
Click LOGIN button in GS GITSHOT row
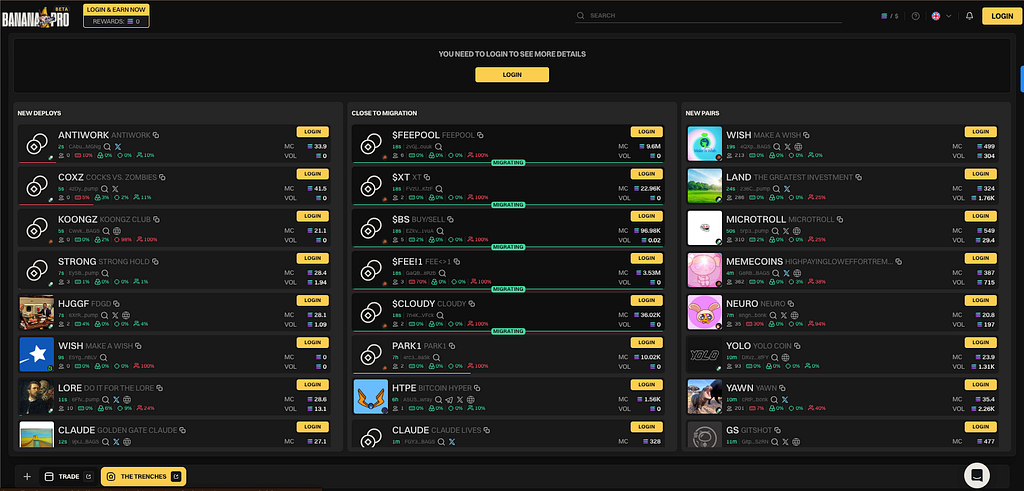[981, 426]
